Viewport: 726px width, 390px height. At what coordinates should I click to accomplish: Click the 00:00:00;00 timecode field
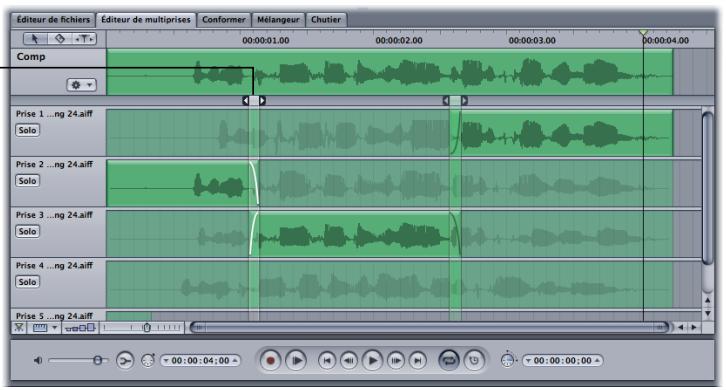coord(563,360)
